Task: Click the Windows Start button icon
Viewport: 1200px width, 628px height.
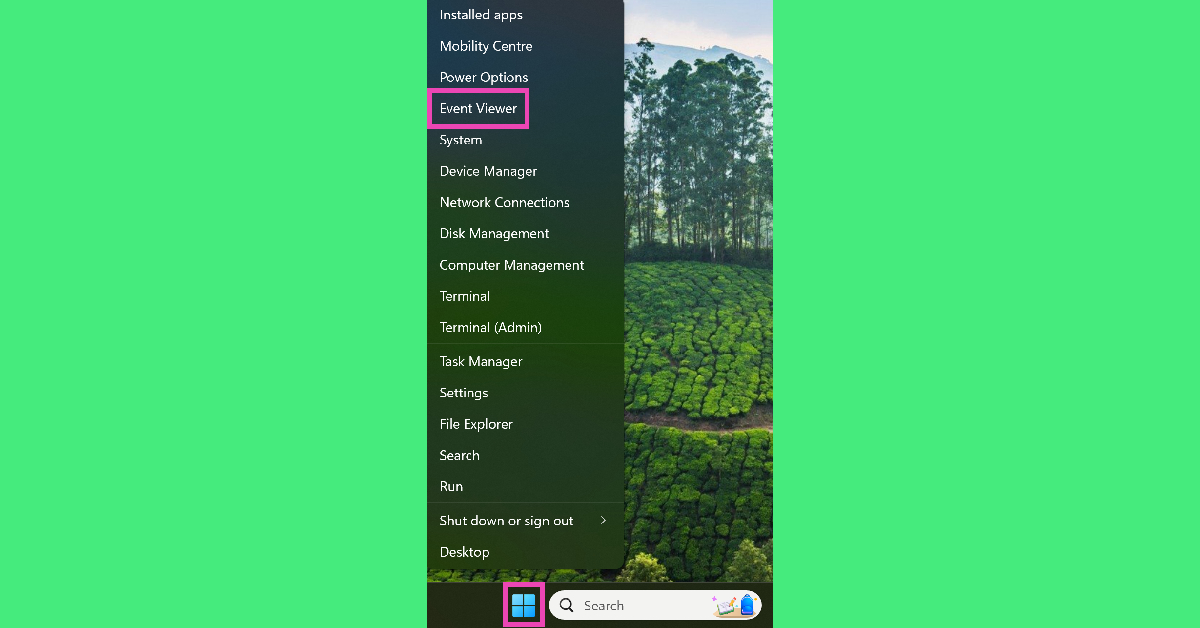Action: pyautogui.click(x=524, y=605)
